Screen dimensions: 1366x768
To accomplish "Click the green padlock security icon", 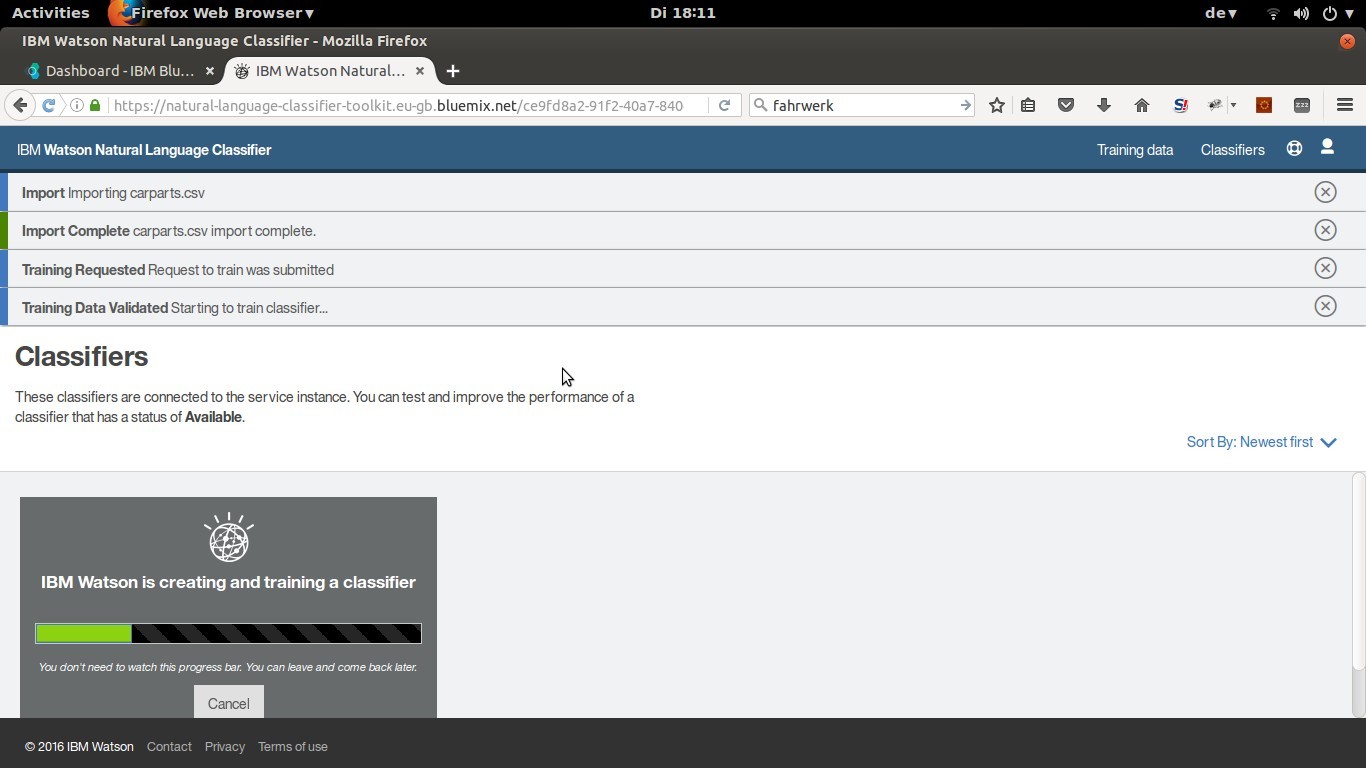I will click(95, 105).
